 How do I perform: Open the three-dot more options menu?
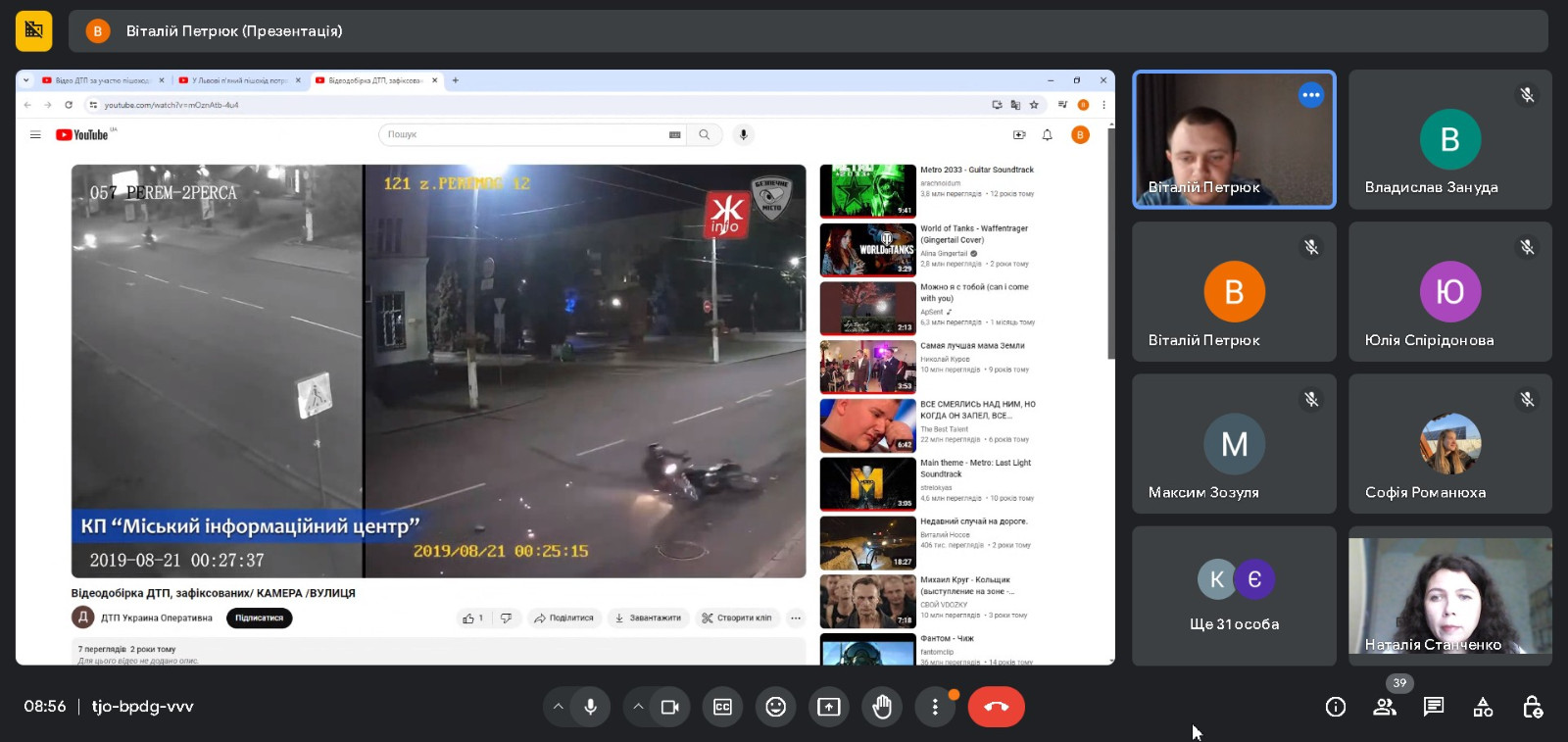935,707
